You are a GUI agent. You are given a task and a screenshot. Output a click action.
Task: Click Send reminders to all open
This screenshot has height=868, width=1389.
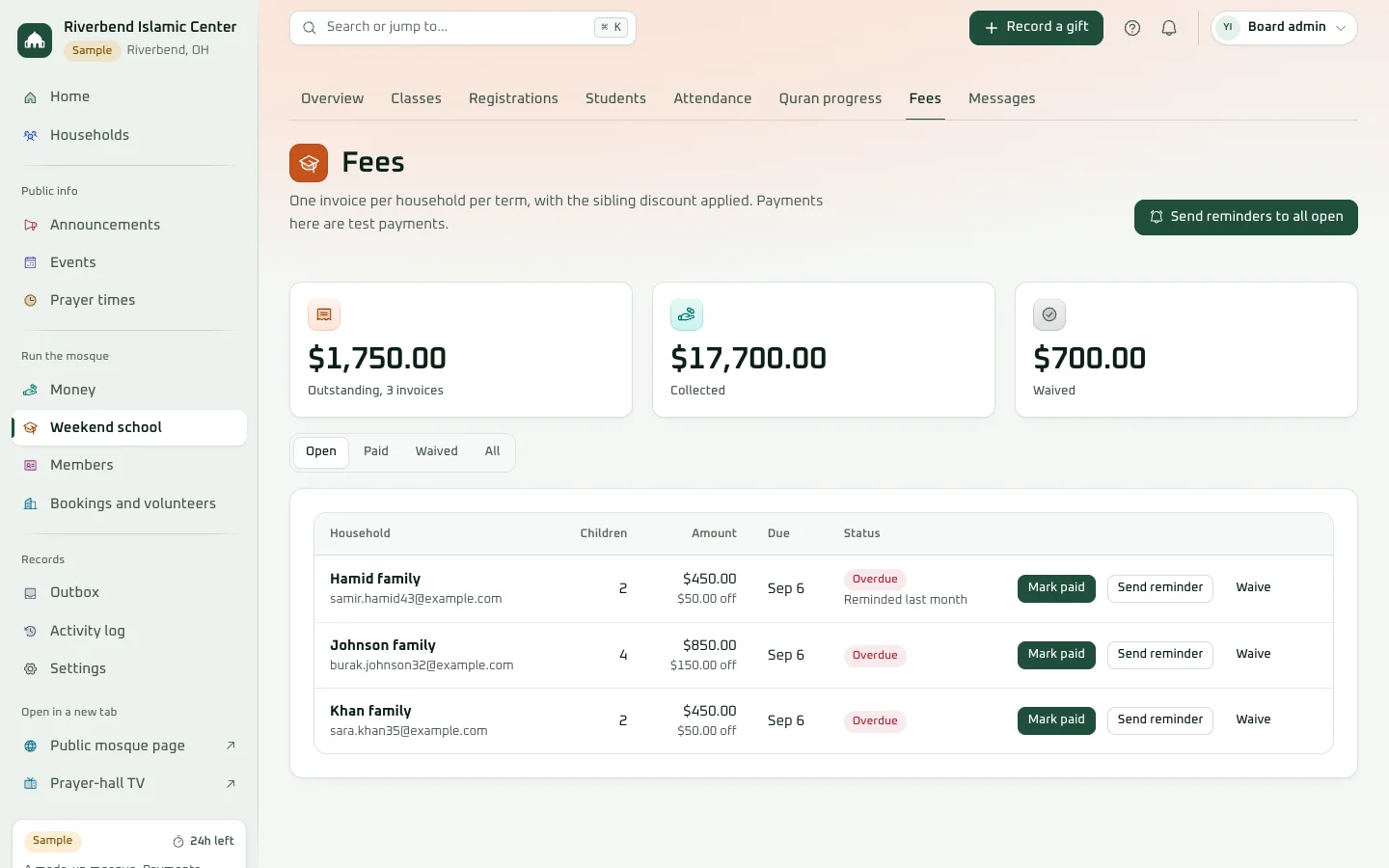coord(1246,217)
